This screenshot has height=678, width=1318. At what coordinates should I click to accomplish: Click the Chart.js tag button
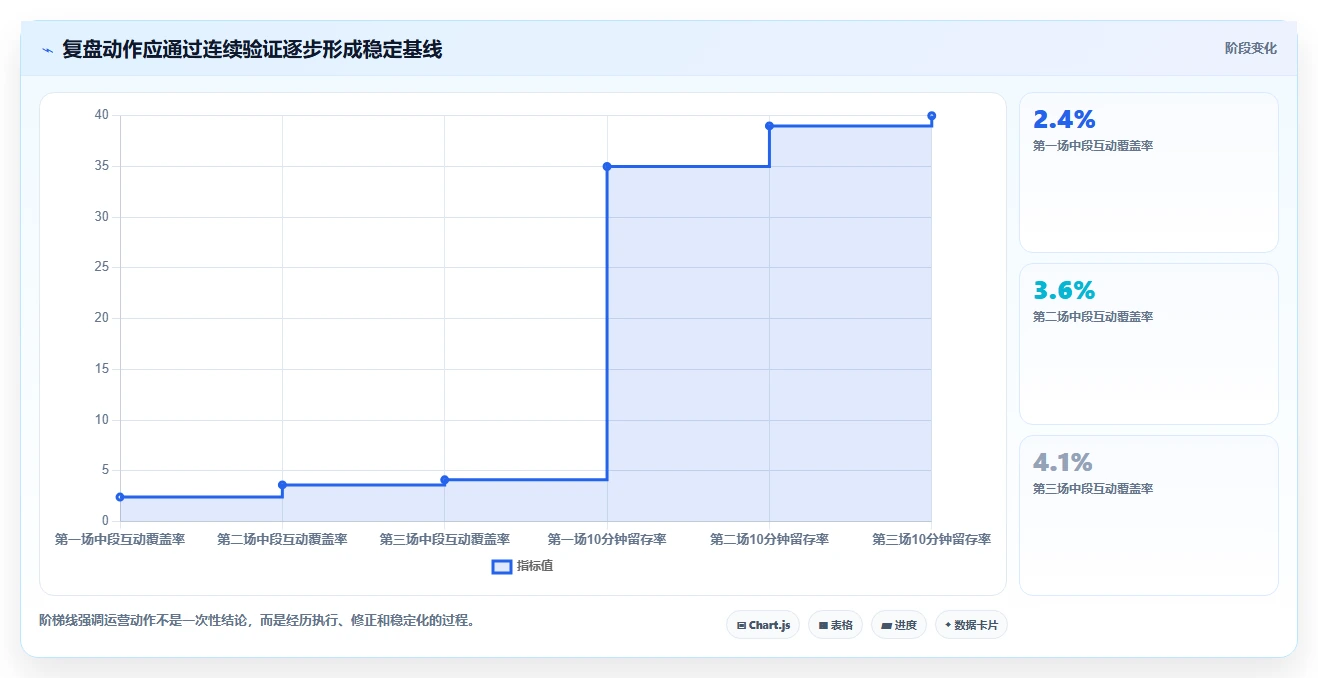pos(763,625)
